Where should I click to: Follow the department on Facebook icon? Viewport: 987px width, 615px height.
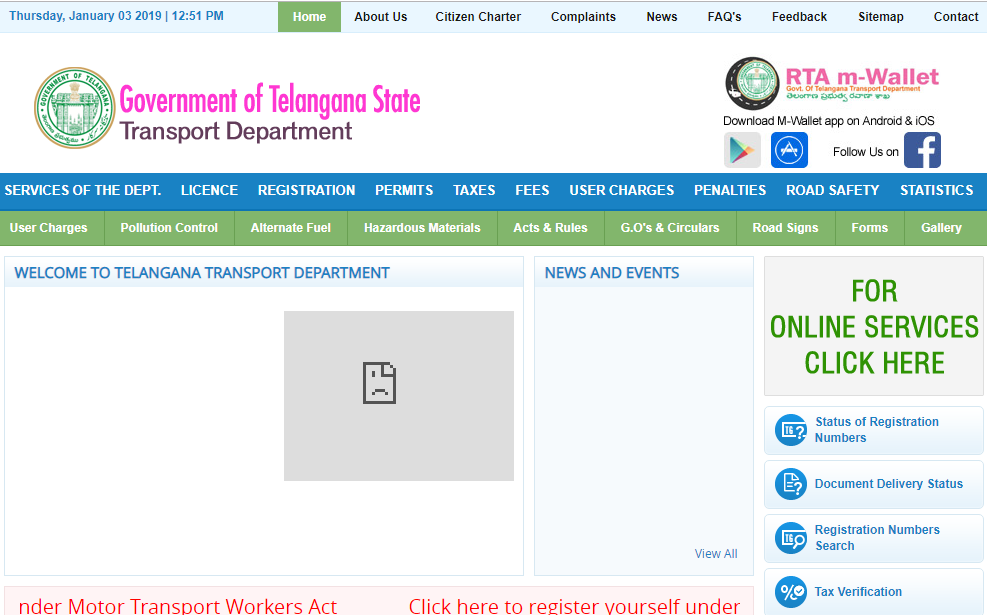[x=922, y=150]
